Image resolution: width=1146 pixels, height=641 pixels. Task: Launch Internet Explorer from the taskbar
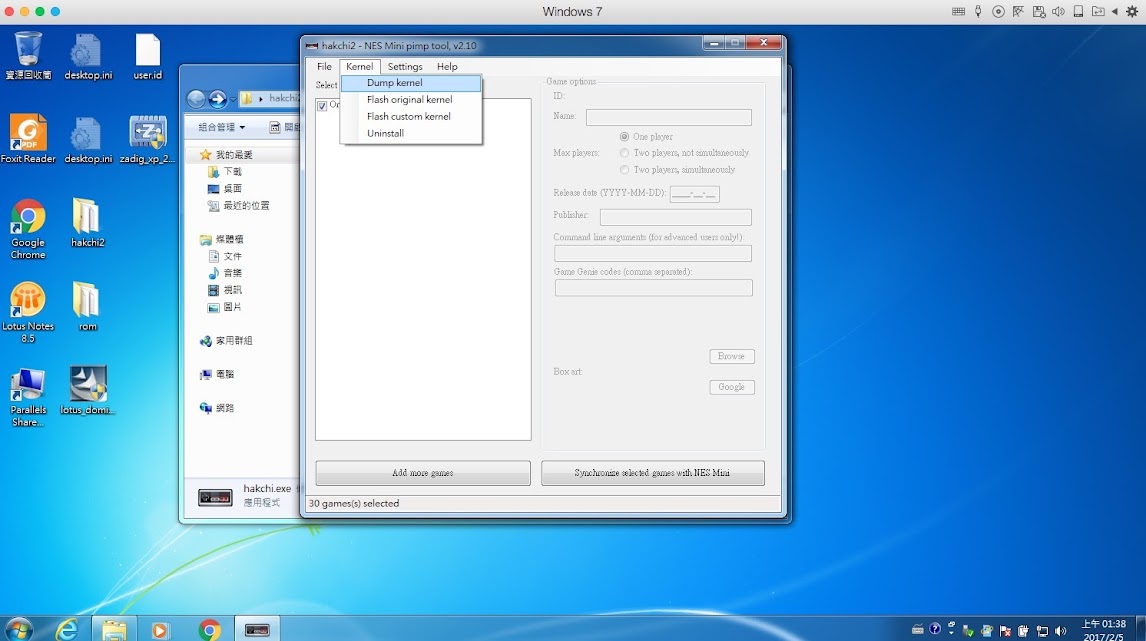click(67, 629)
